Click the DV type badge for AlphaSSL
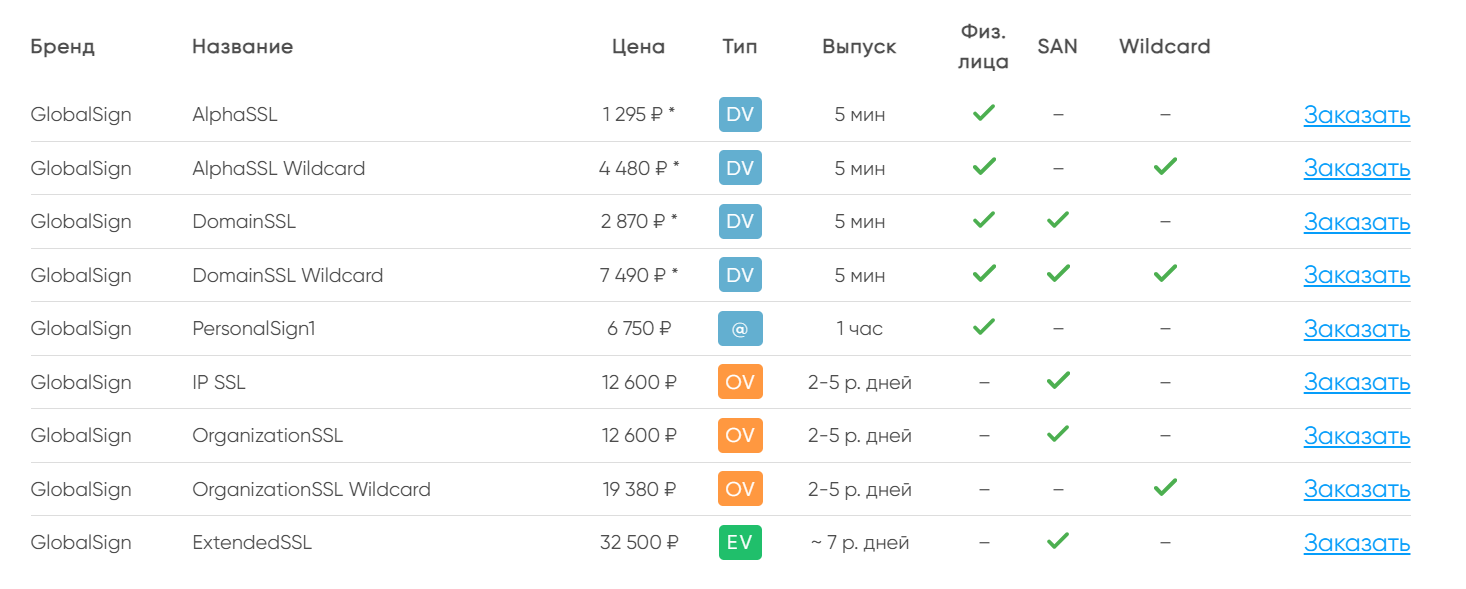Image resolution: width=1466 pixels, height=589 pixels. pyautogui.click(x=740, y=114)
